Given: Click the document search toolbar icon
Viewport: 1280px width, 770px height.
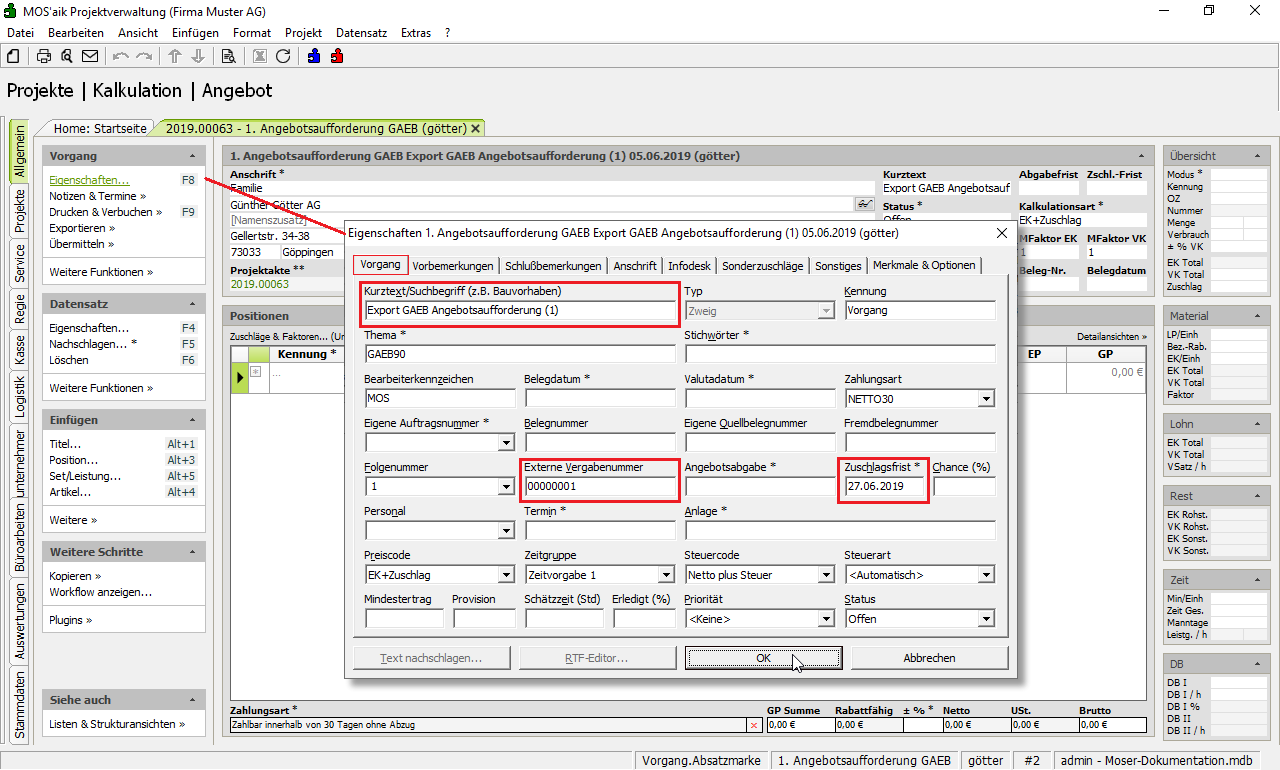Looking at the screenshot, I should (x=228, y=56).
